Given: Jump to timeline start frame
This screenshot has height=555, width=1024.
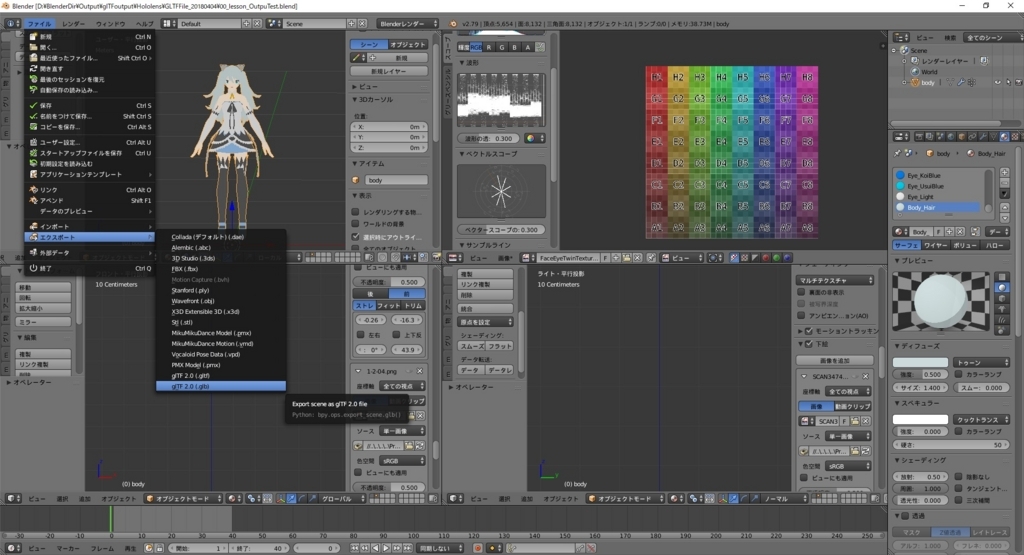Looking at the screenshot, I should pos(355,548).
